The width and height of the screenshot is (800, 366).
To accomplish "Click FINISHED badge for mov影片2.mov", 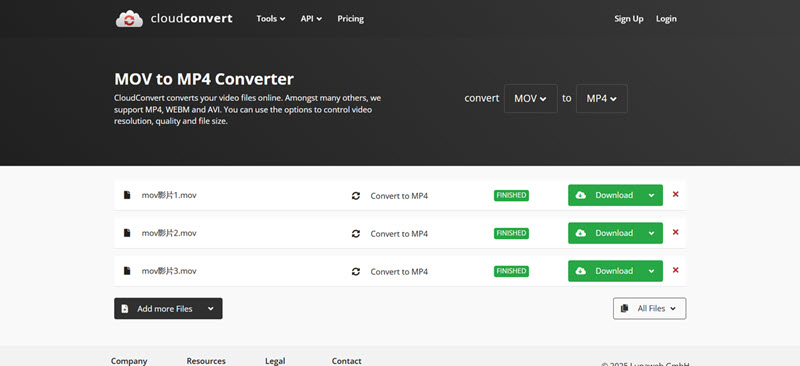I will coord(511,233).
